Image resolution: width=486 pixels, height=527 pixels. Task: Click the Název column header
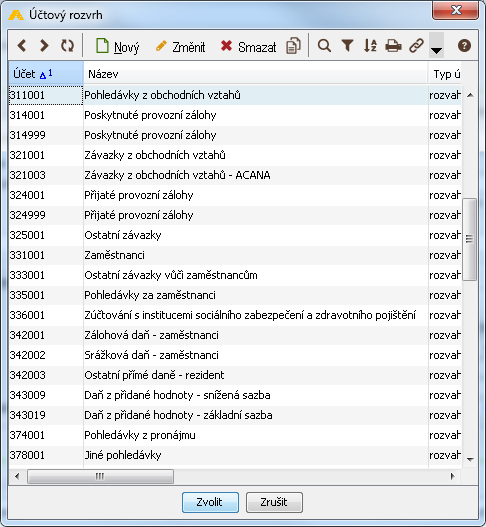tap(256, 74)
